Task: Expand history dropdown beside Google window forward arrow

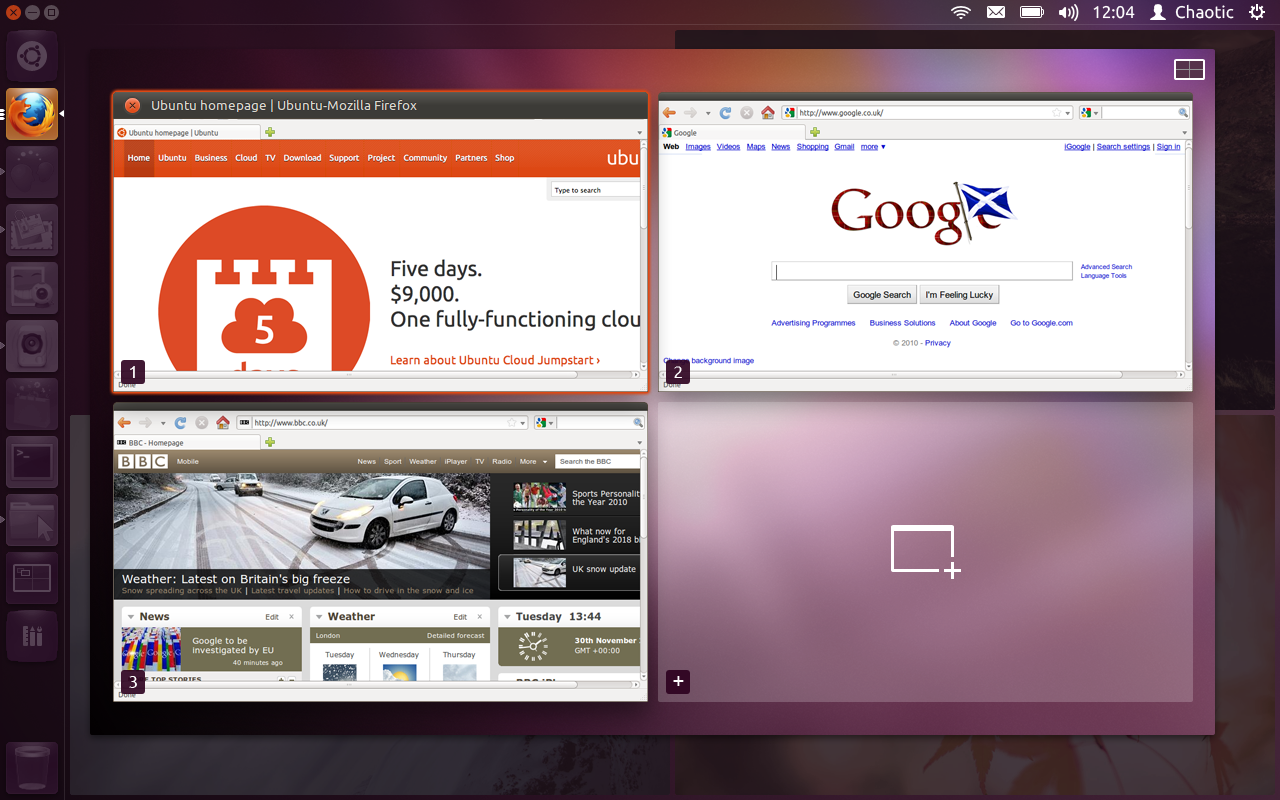Action: (x=708, y=114)
